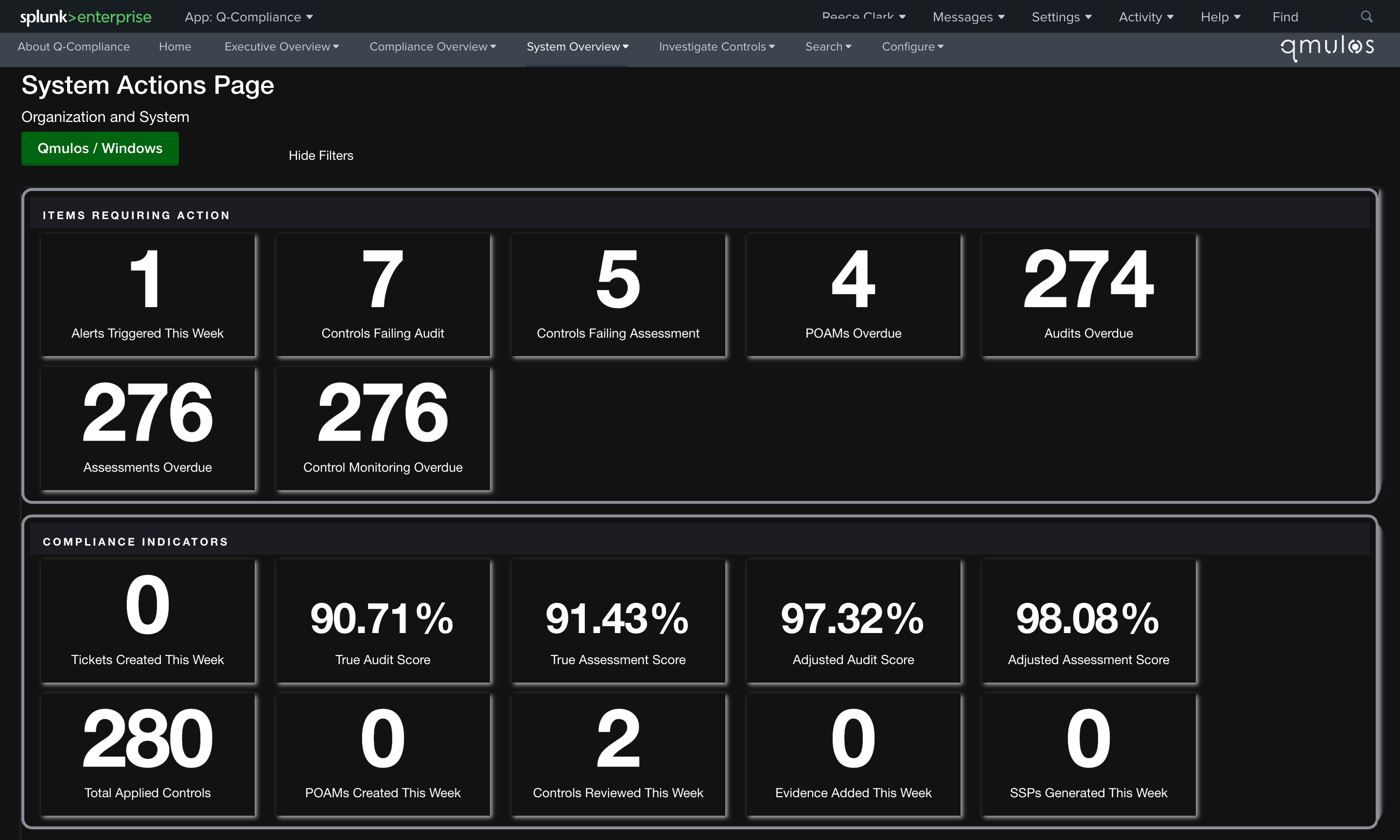1400x840 pixels.
Task: Click the Adjusted Assessment Score 98.08% value
Action: [1088, 618]
